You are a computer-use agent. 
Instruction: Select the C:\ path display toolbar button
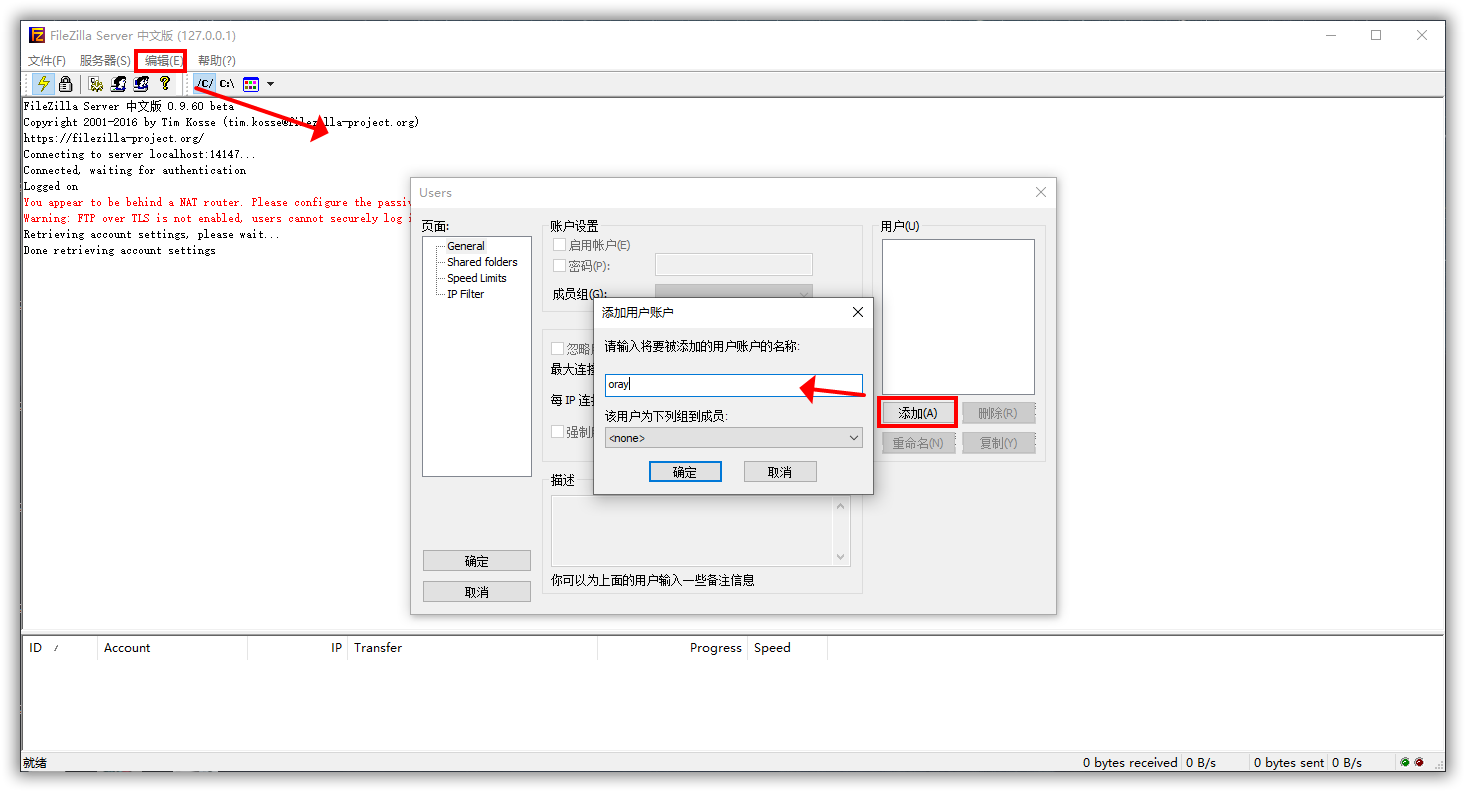227,84
